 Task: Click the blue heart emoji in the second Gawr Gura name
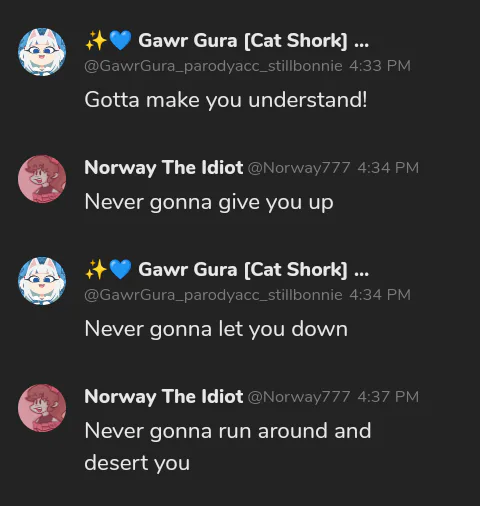120,269
